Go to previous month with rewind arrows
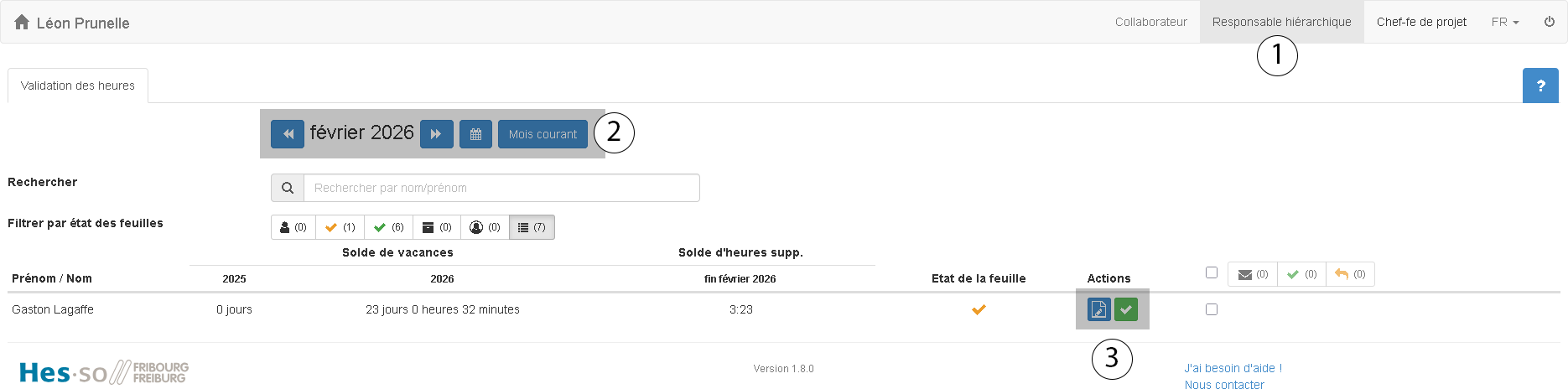Image resolution: width=1568 pixels, height=389 pixels. [288, 134]
